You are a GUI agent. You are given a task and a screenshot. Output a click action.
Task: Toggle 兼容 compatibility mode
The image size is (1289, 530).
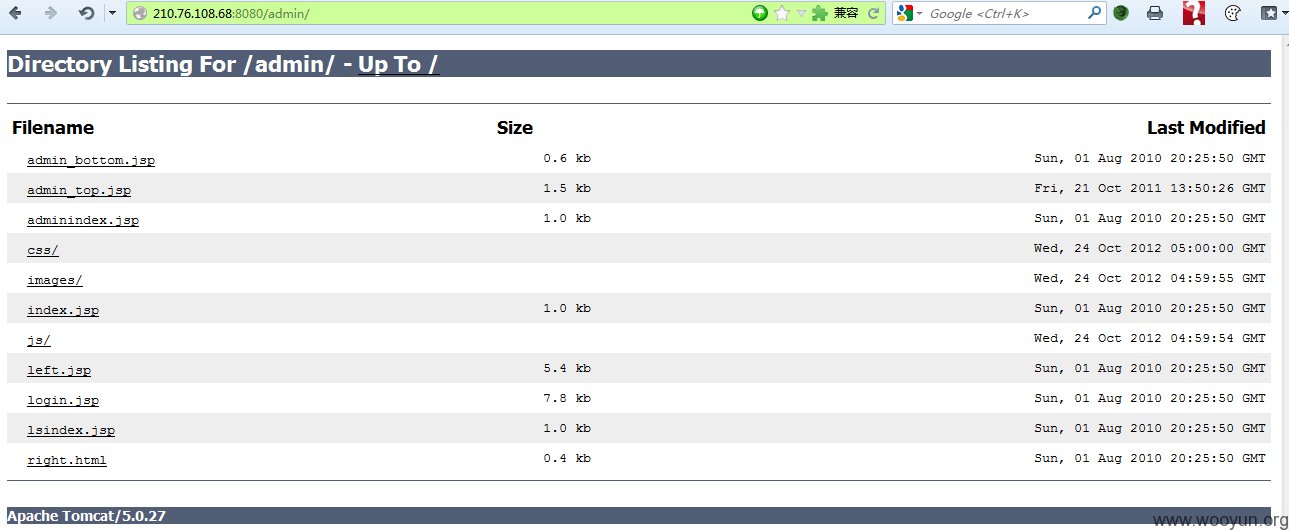tap(846, 13)
